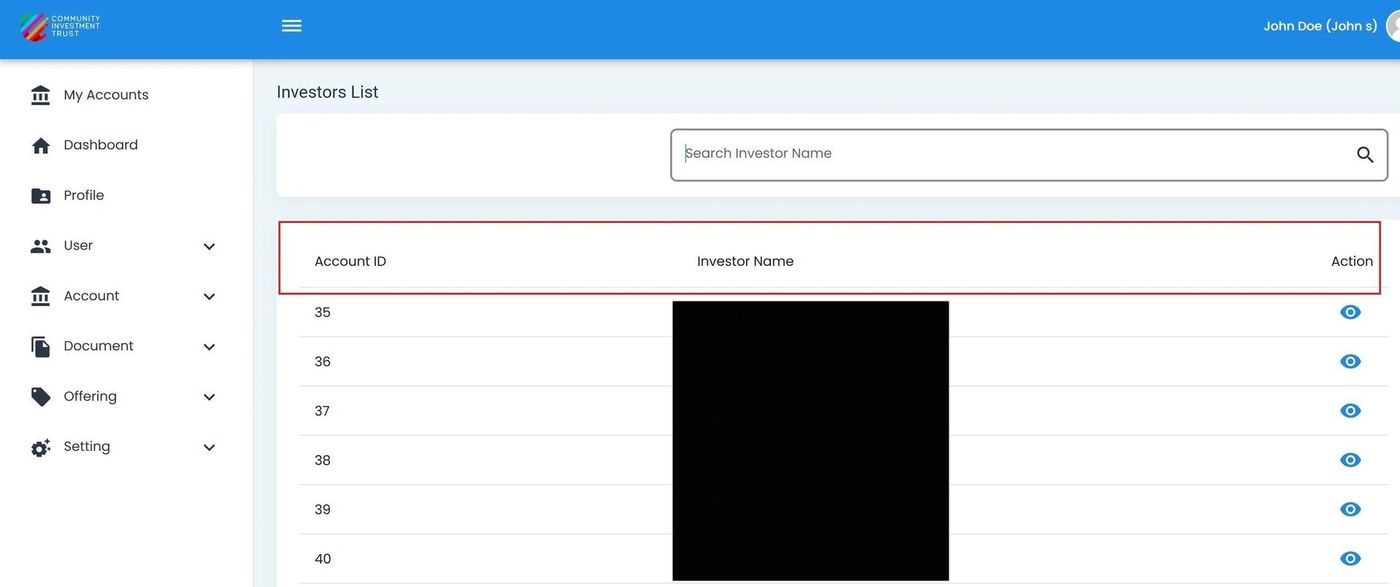The width and height of the screenshot is (1400, 587).
Task: Click the hamburger menu icon
Action: coord(291,26)
